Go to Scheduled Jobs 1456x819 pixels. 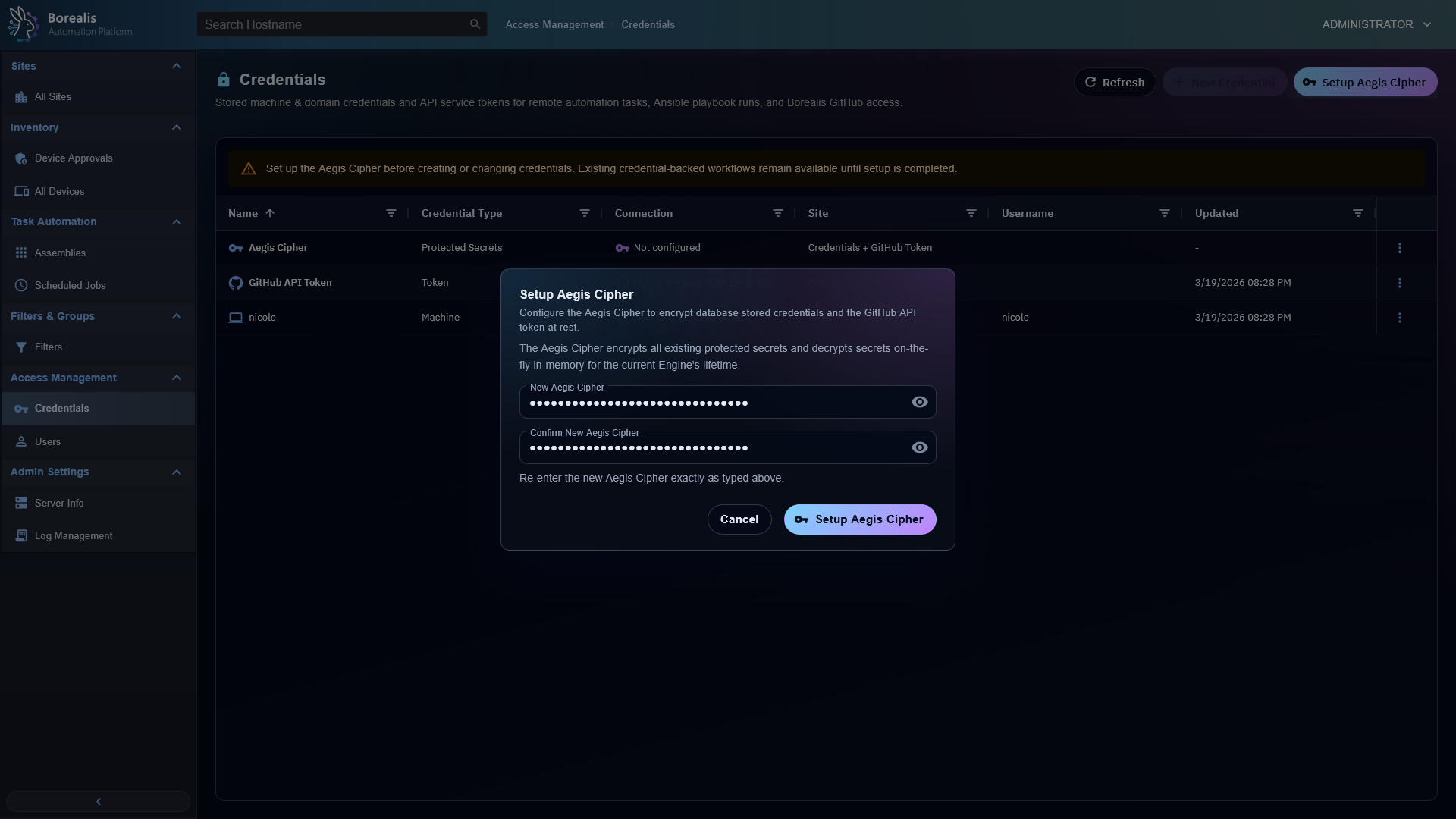click(x=98, y=286)
